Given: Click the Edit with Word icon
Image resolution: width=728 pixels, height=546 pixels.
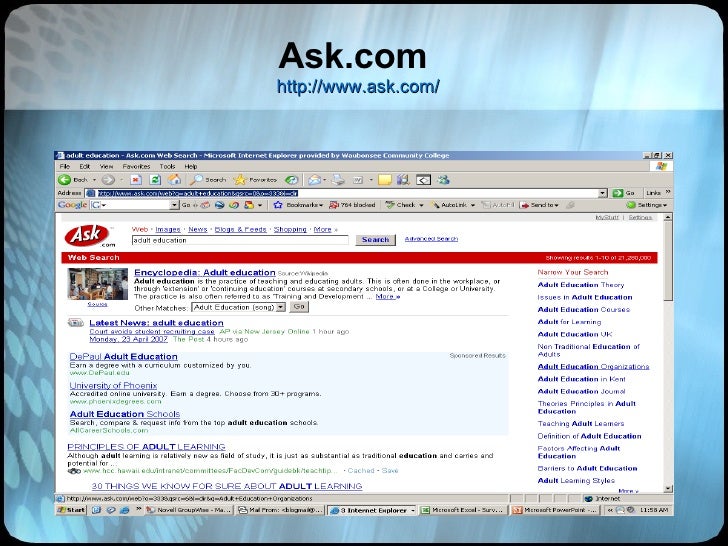Looking at the screenshot, I should [x=358, y=180].
